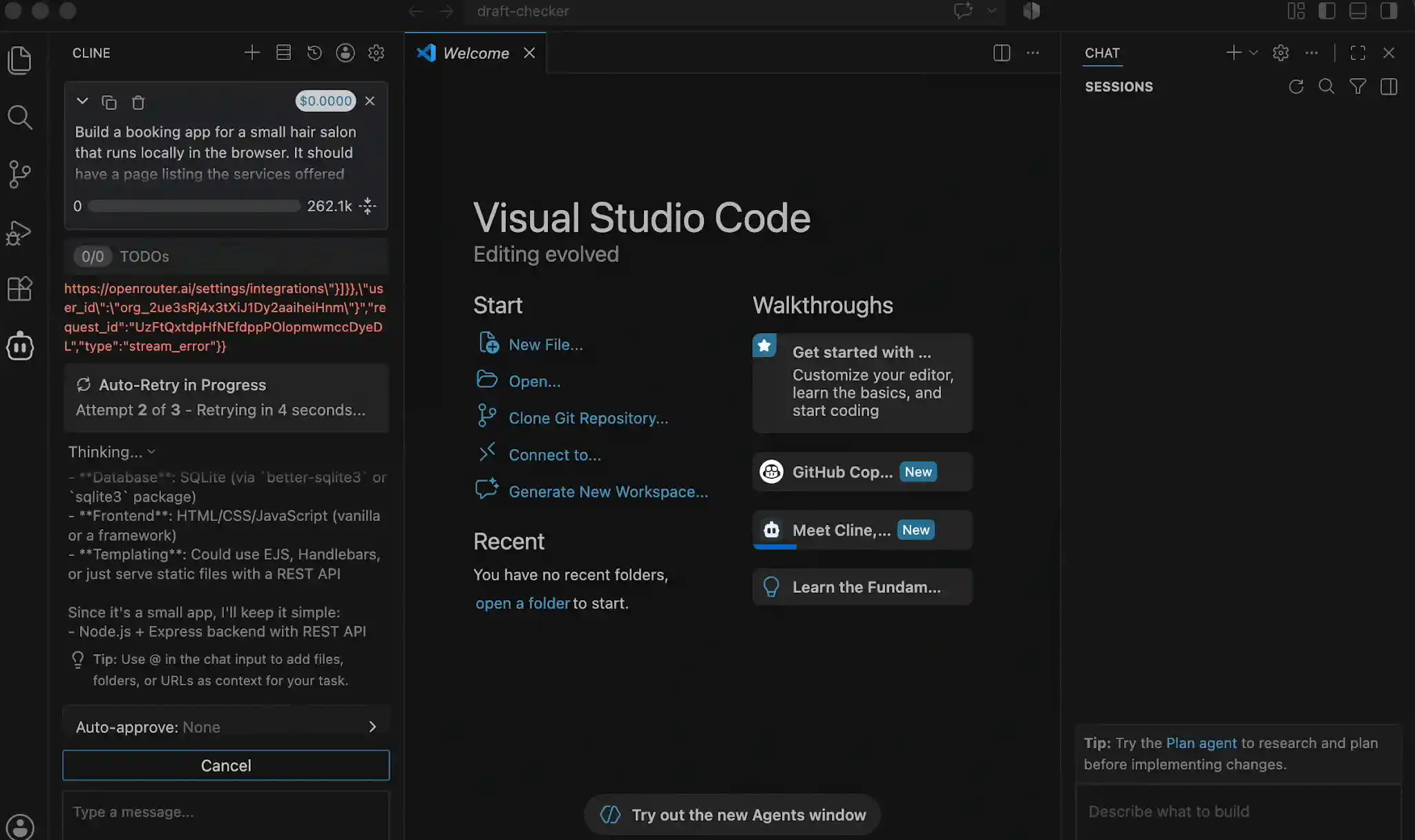The image size is (1415, 840).
Task: Click the 'open a folder' link
Action: click(523, 603)
